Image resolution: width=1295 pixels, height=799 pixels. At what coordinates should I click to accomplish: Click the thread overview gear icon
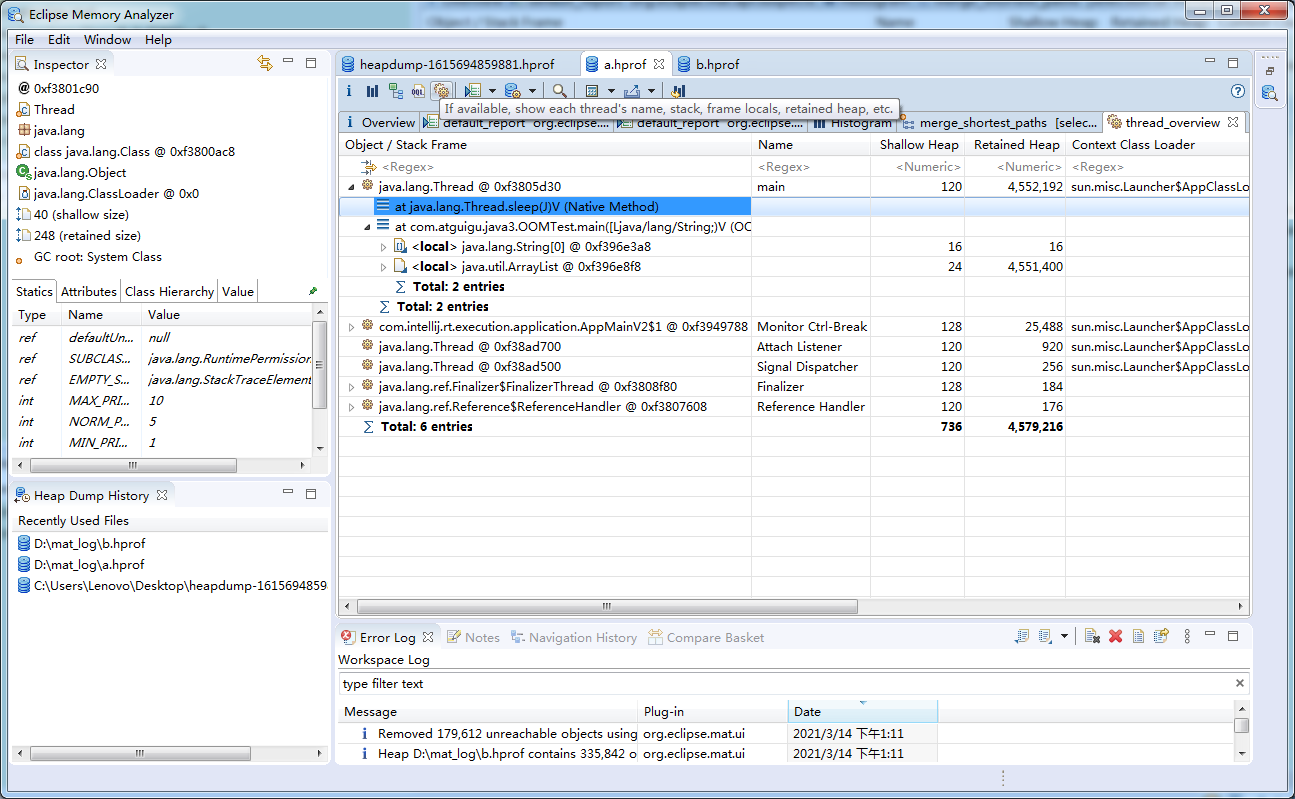click(x=441, y=91)
